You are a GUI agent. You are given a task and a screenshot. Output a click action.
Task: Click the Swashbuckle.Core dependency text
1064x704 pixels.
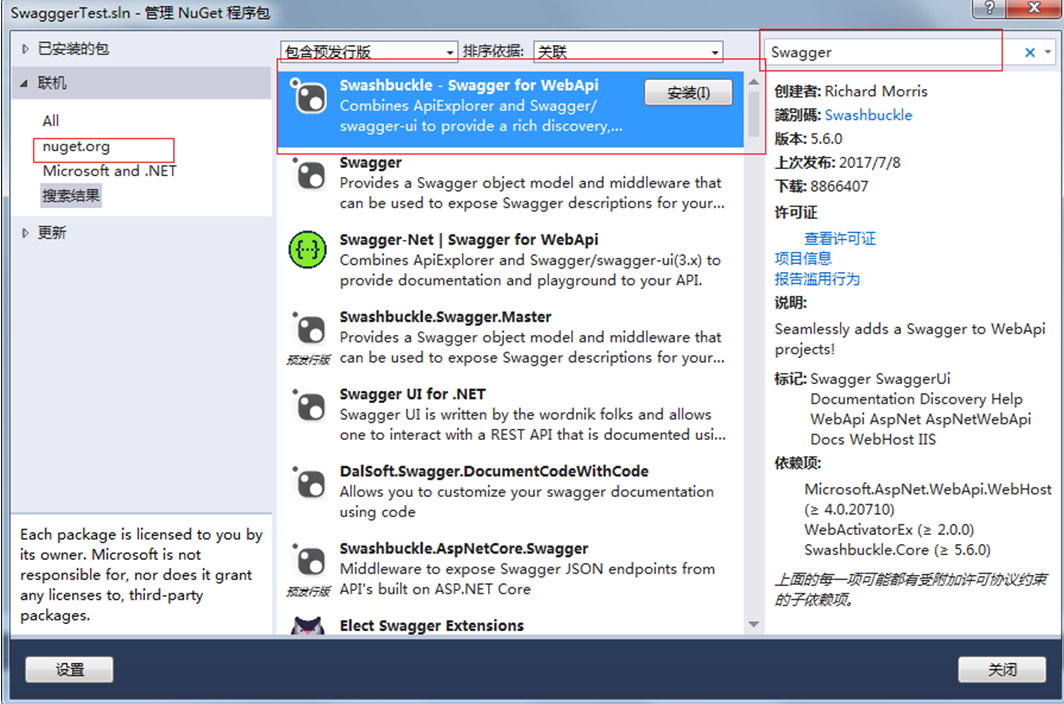(x=897, y=550)
